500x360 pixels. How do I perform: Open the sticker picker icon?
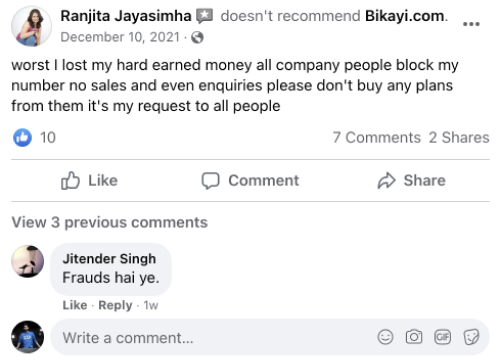471,337
